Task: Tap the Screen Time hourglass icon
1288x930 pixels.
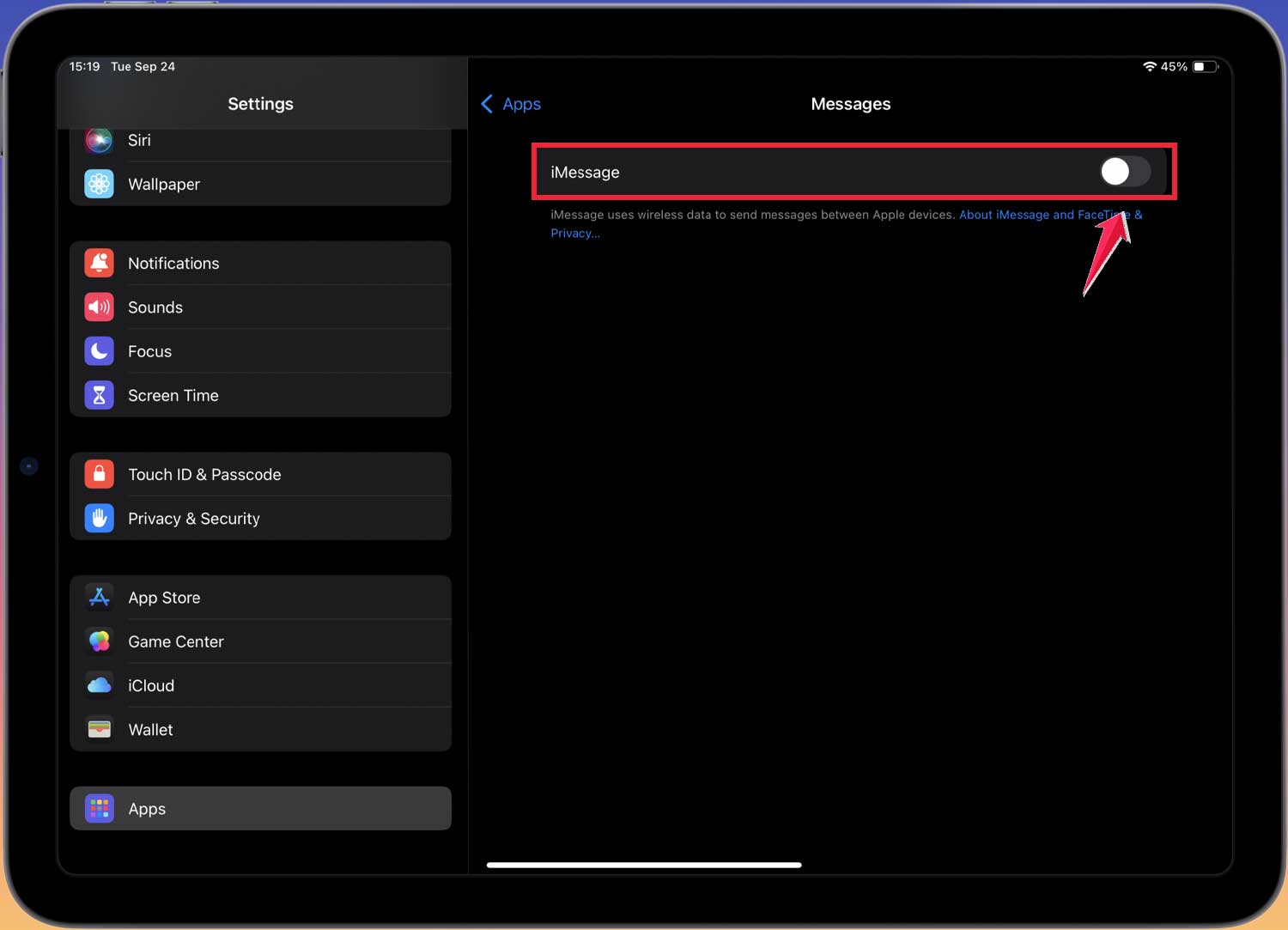Action: pos(100,395)
